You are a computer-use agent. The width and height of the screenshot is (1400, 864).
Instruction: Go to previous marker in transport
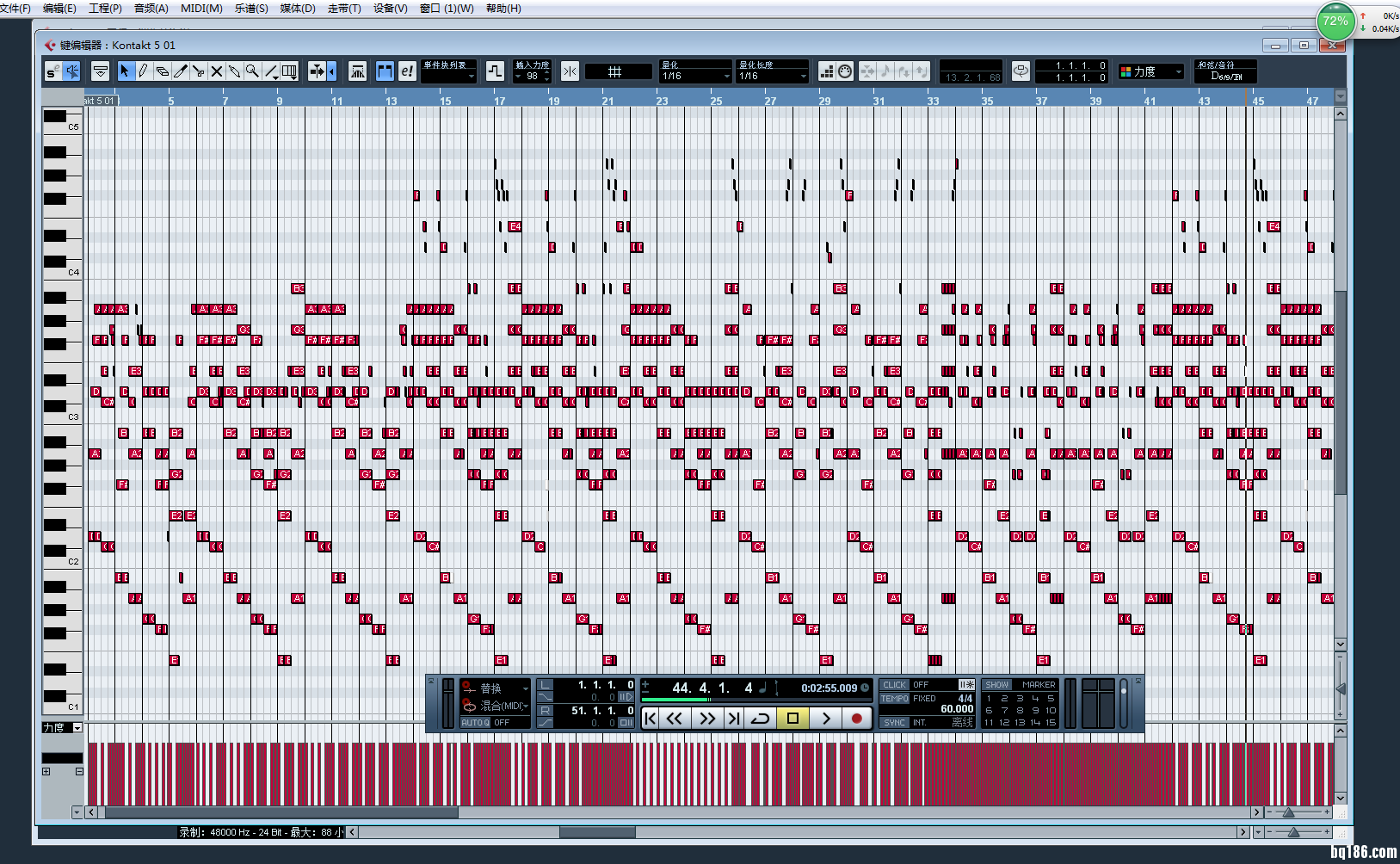coord(651,718)
